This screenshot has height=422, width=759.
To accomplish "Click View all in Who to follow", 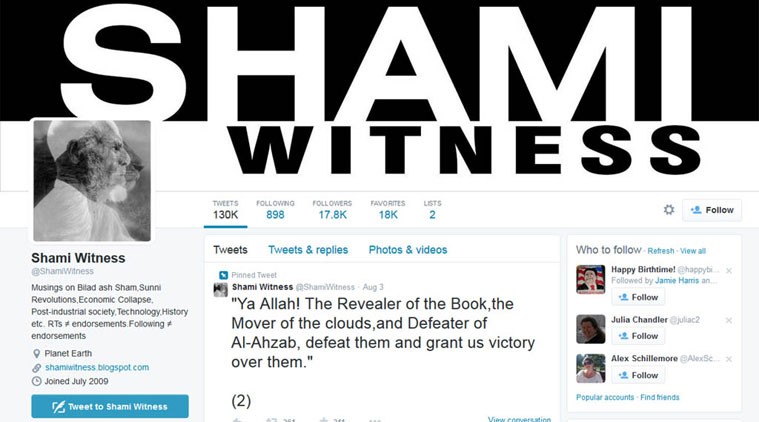I will click(x=693, y=251).
